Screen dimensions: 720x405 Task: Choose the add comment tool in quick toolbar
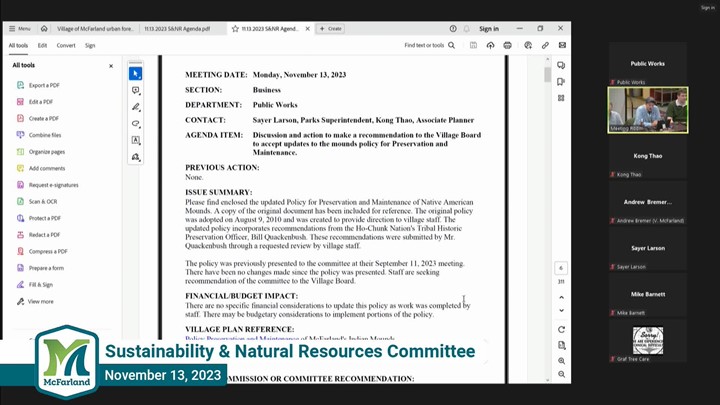point(135,90)
